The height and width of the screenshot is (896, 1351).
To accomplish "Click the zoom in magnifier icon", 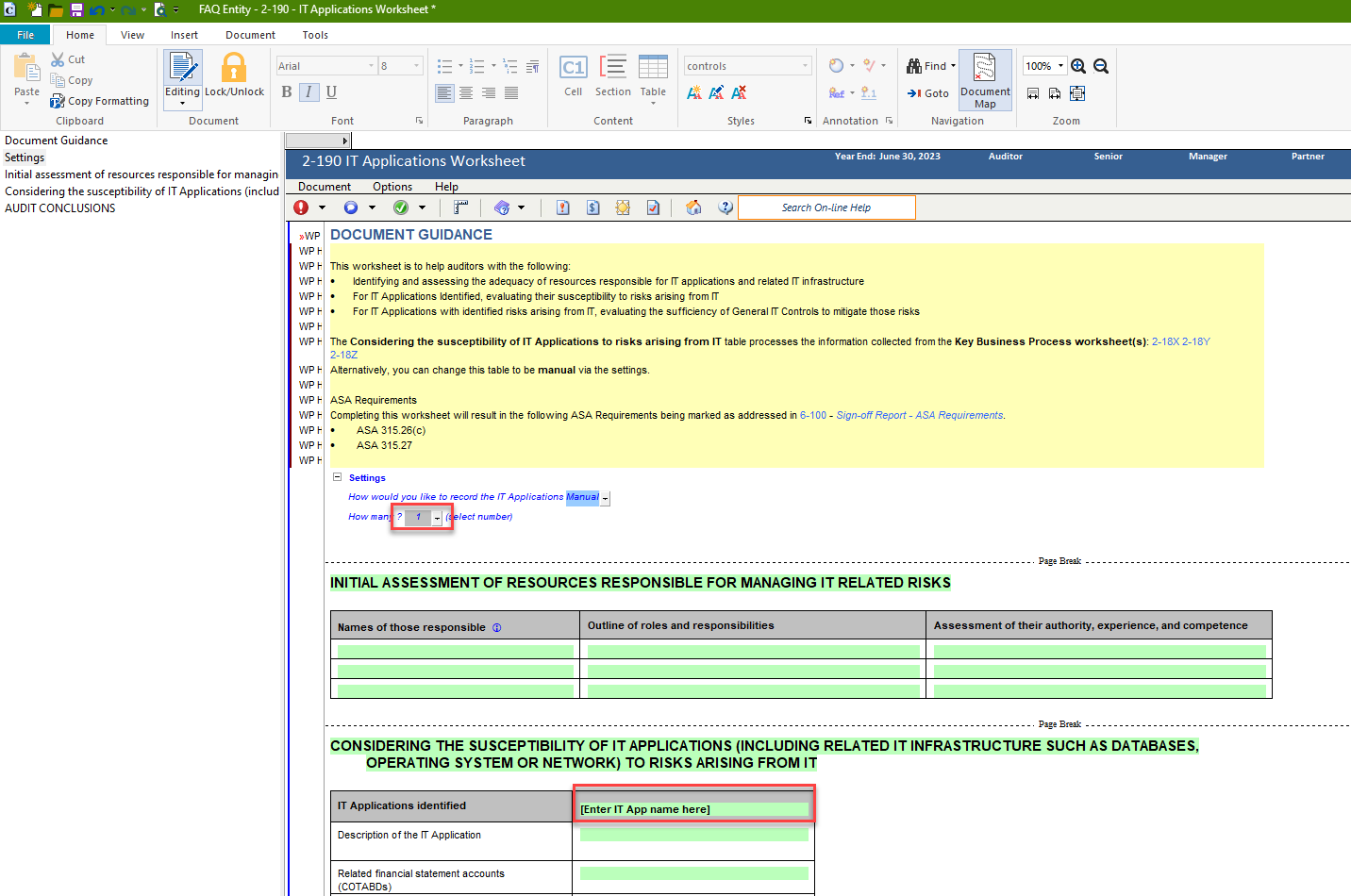I will click(1078, 66).
